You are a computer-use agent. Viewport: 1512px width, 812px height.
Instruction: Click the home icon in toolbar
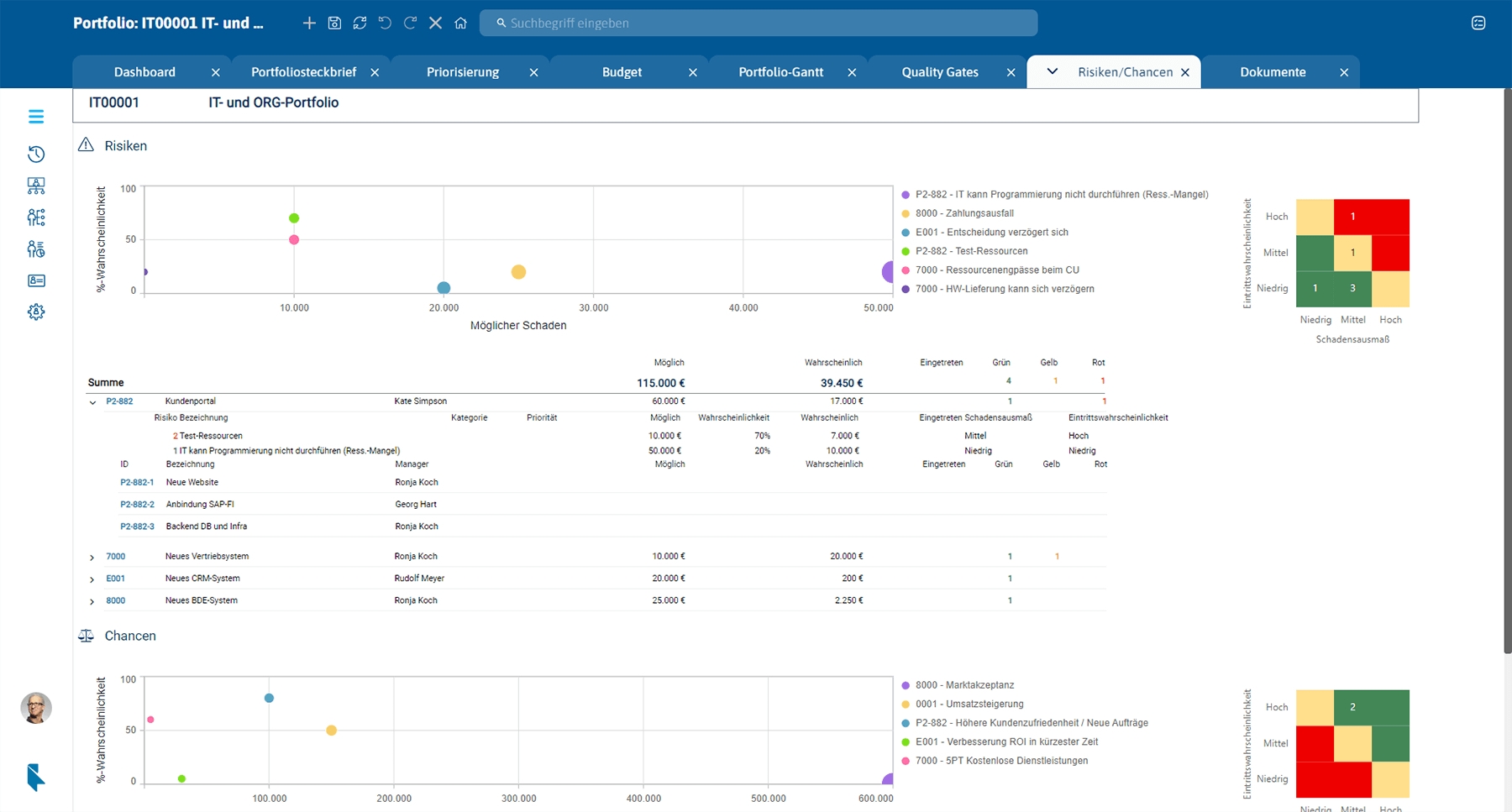(460, 24)
